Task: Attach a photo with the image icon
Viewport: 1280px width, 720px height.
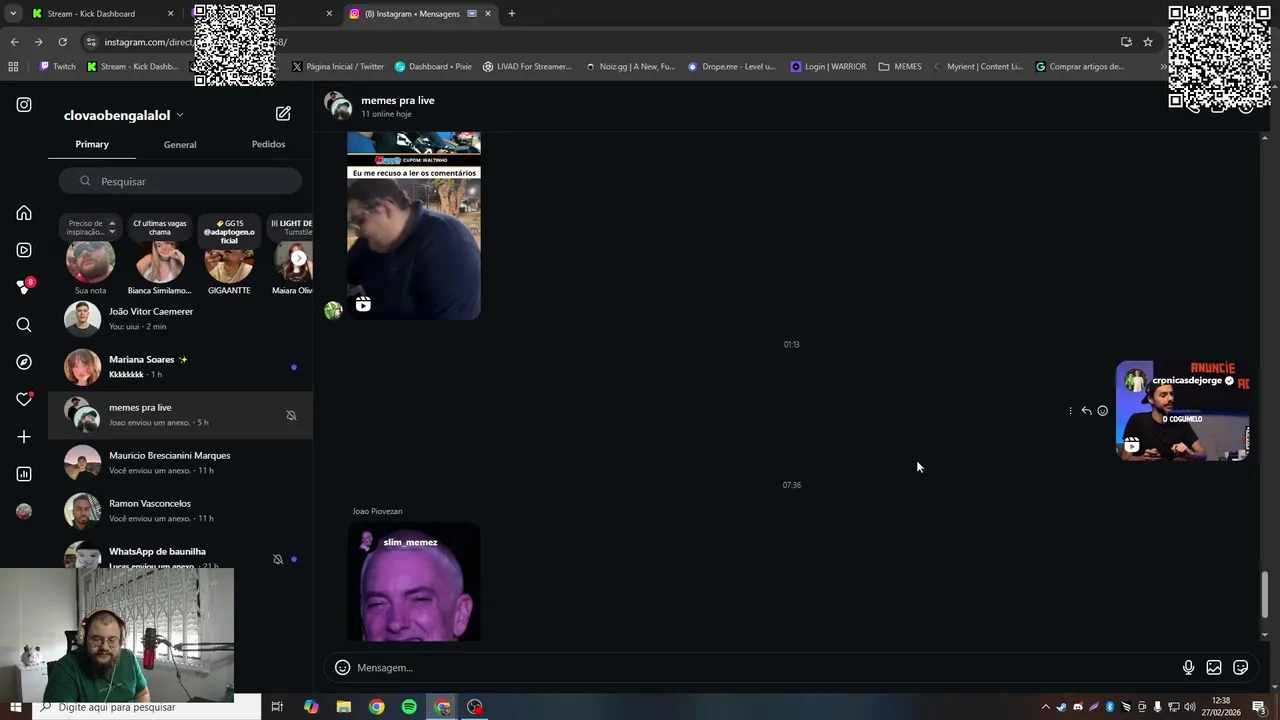Action: pyautogui.click(x=1214, y=668)
